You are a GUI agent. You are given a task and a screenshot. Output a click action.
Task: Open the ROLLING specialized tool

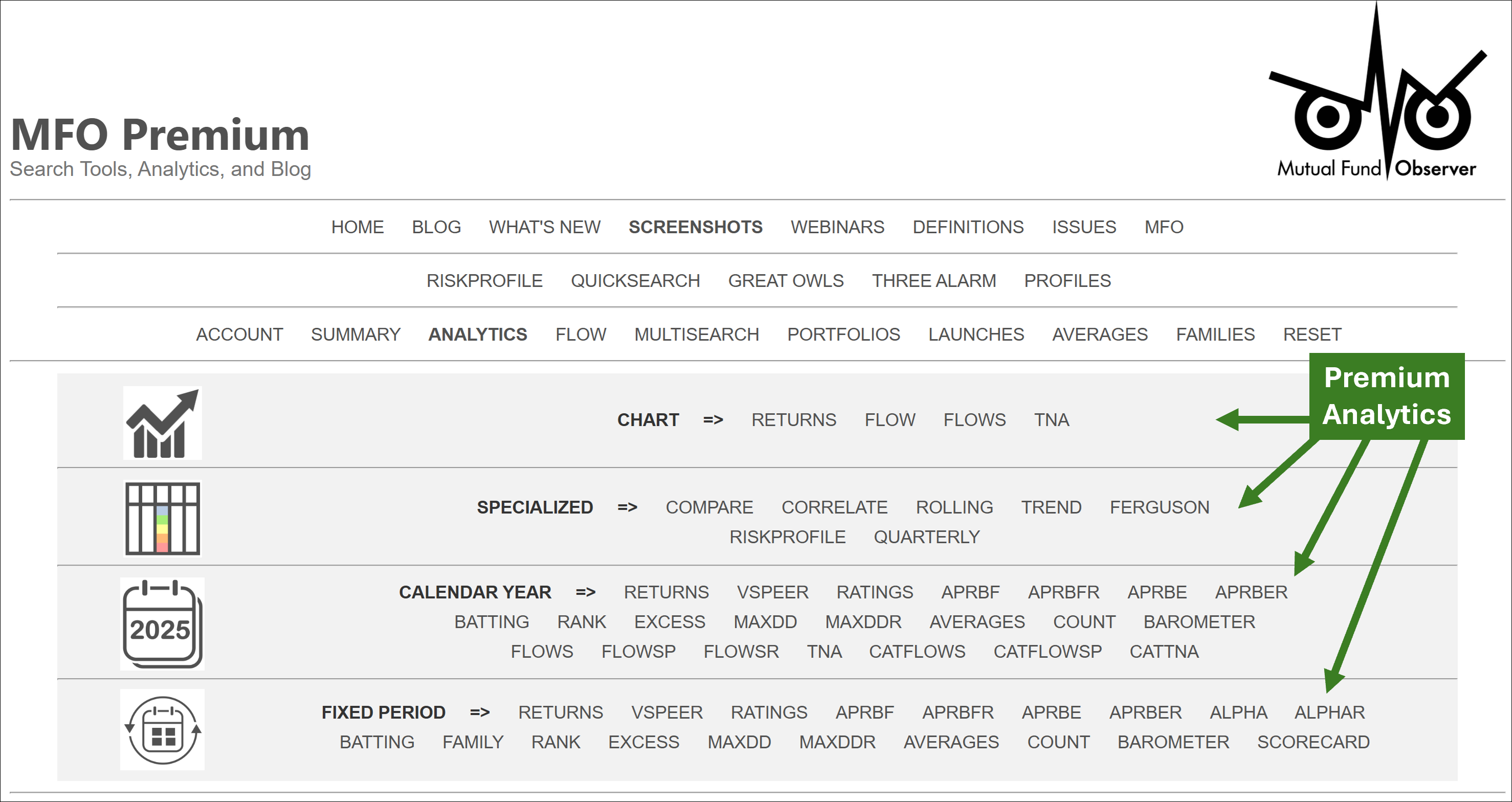pos(954,507)
